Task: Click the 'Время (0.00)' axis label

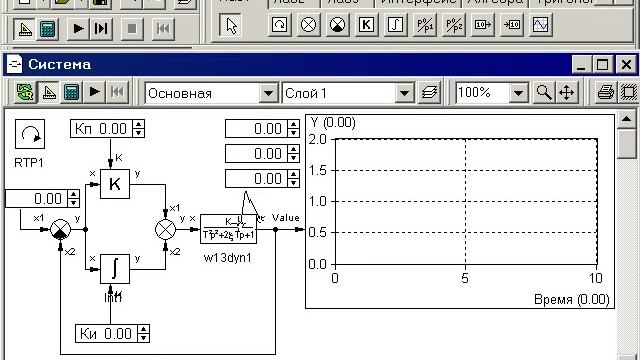Action: pyautogui.click(x=571, y=300)
